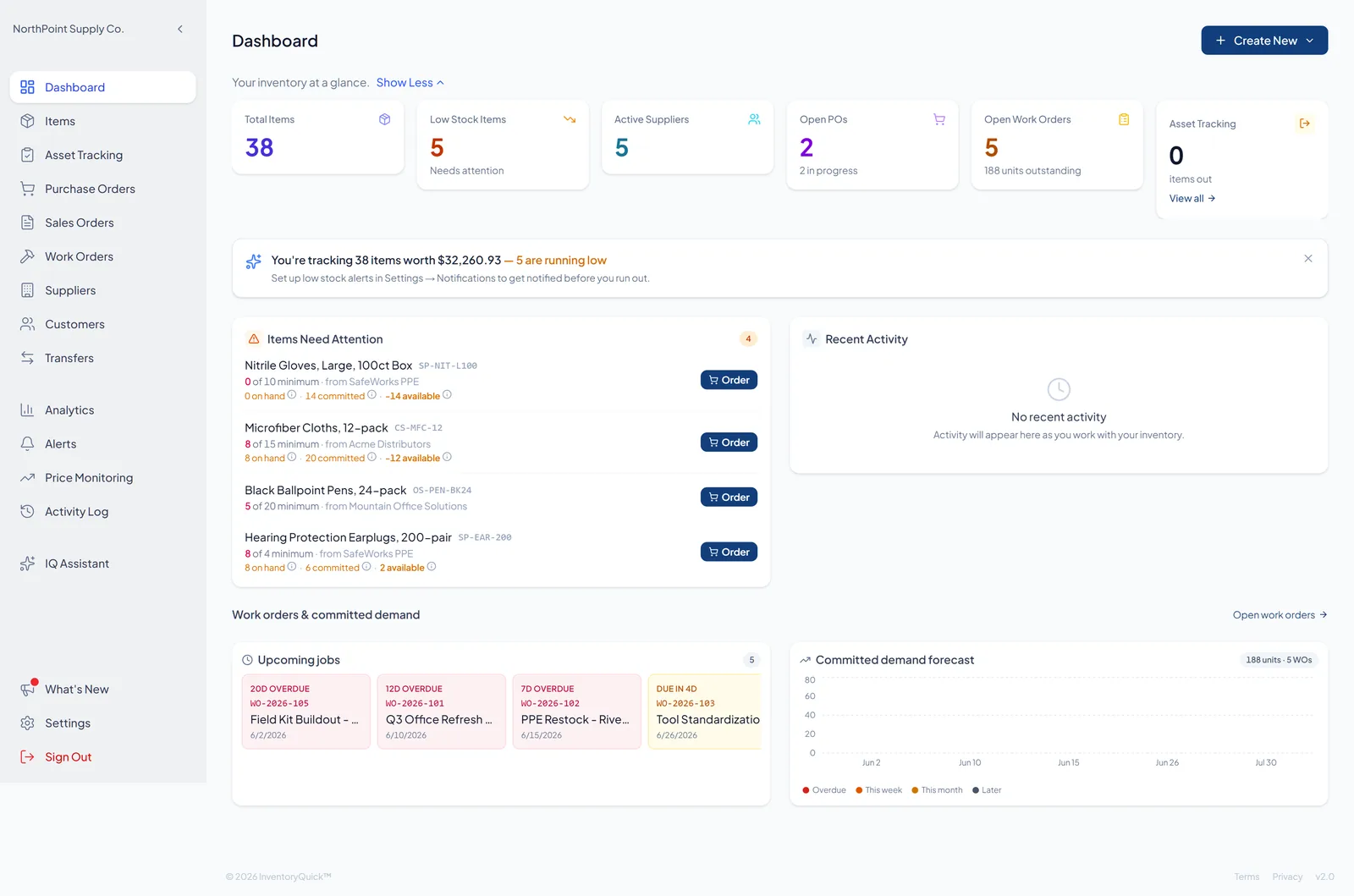The image size is (1354, 896).
Task: Click the Terms footer link
Action: [x=1247, y=877]
